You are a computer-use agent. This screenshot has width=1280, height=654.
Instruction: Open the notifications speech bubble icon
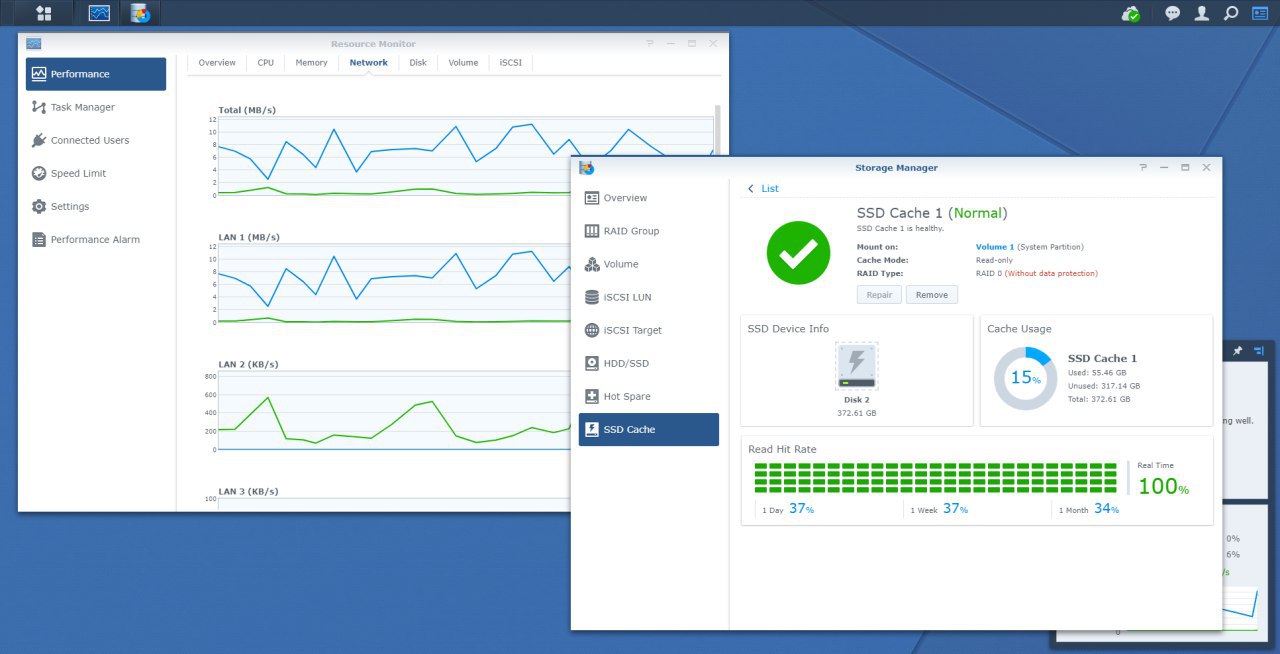[1173, 13]
